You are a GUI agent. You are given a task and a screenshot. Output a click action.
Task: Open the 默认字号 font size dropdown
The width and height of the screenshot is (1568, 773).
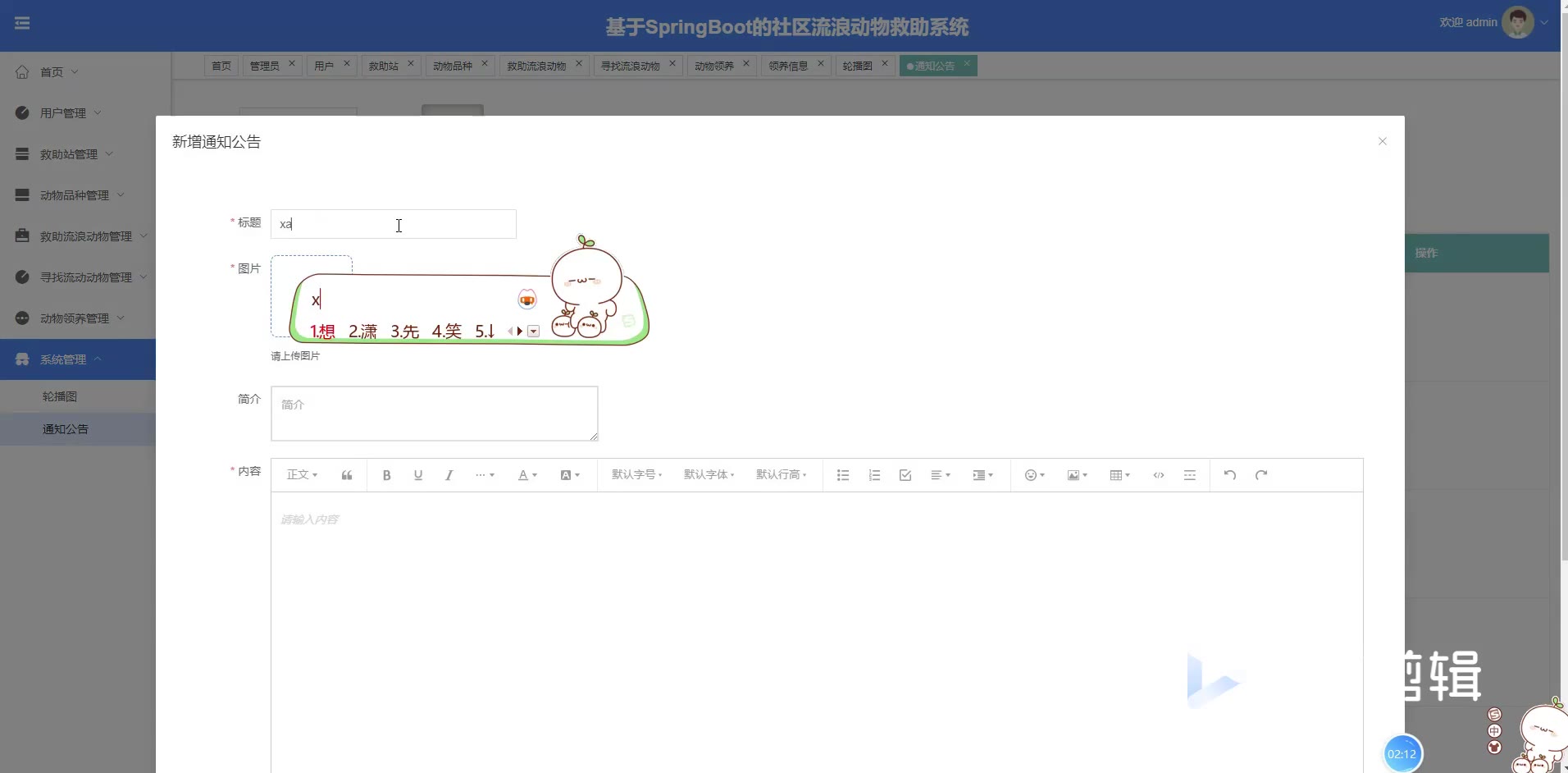tap(636, 475)
